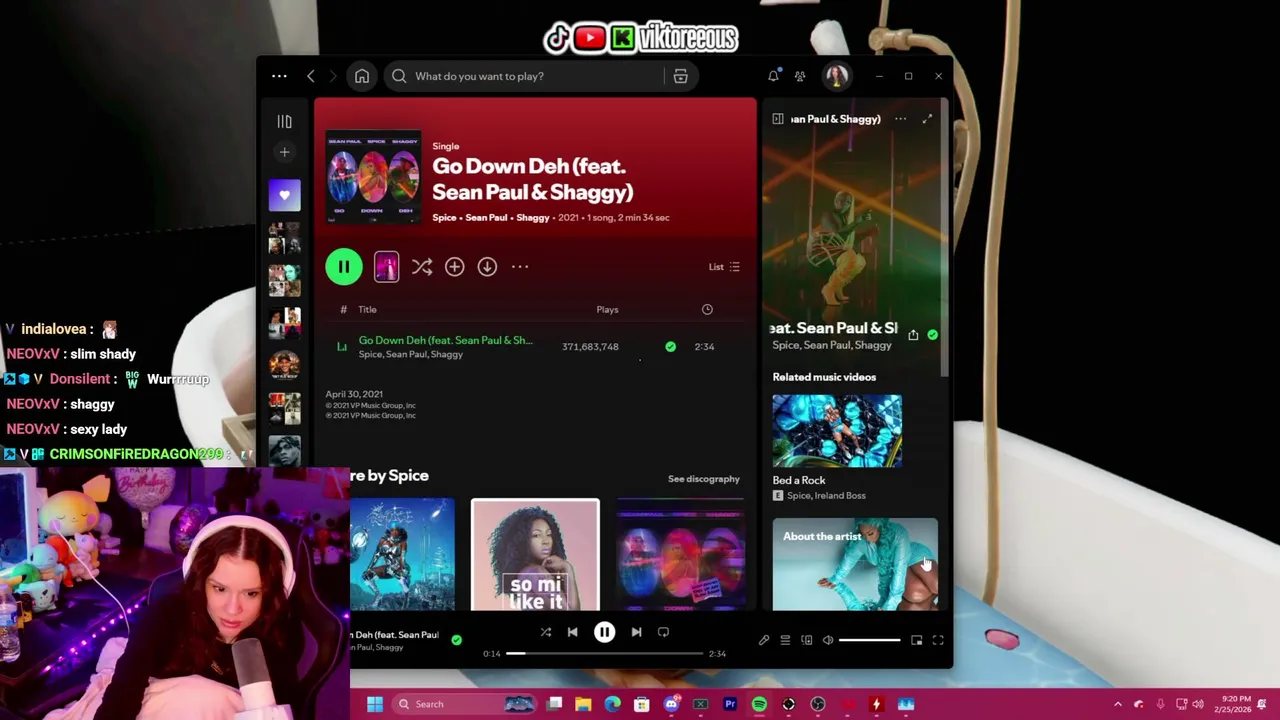Seek within the playback progress bar
1280x720 pixels.
pos(604,653)
